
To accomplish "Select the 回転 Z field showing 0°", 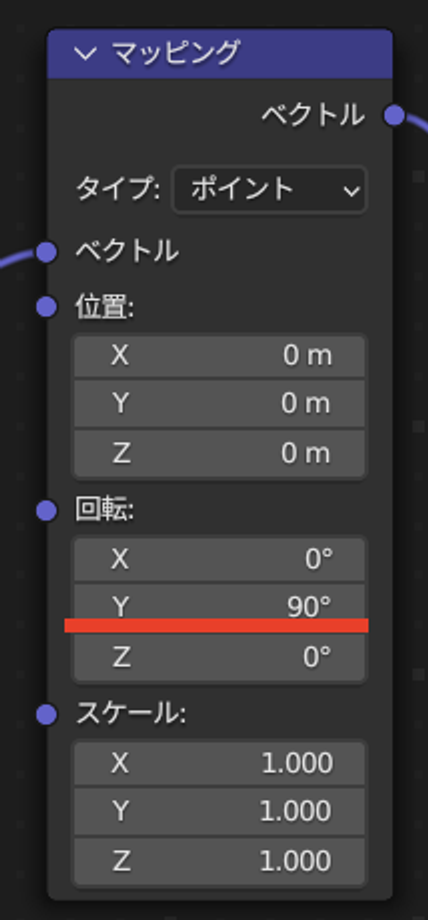I will click(219, 657).
